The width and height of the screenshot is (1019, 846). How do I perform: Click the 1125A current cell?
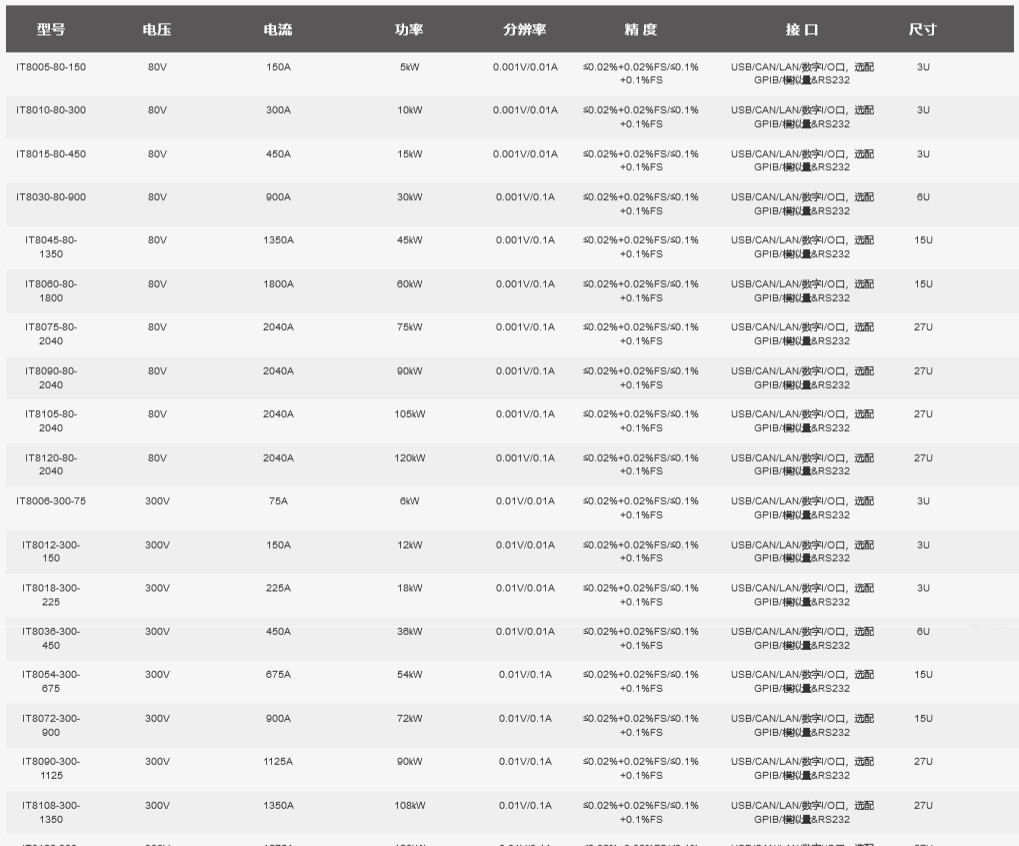[278, 762]
